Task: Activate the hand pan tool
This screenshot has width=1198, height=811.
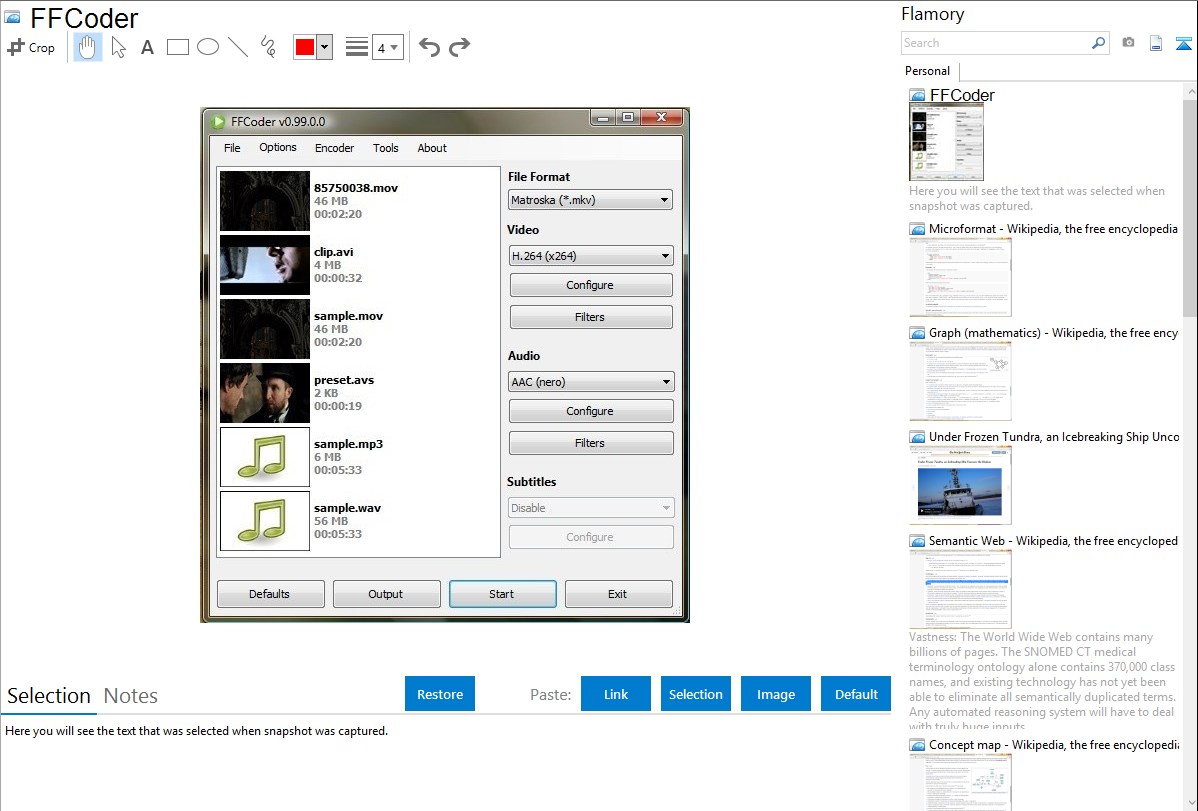Action: tap(87, 47)
